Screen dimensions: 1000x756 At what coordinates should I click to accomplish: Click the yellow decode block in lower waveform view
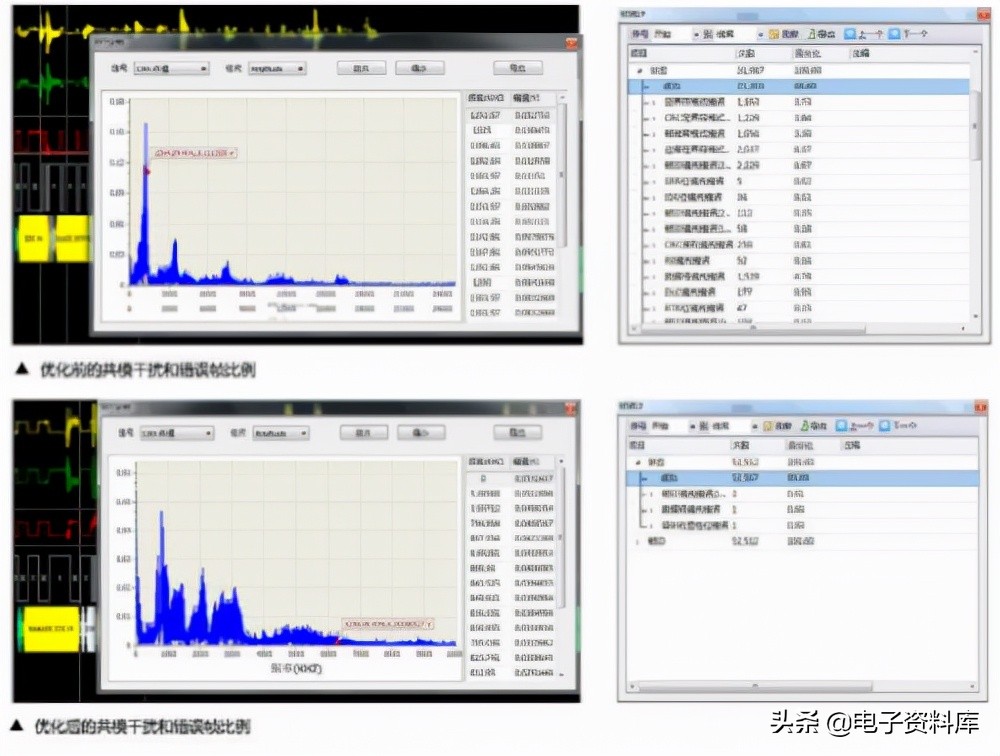(51, 628)
